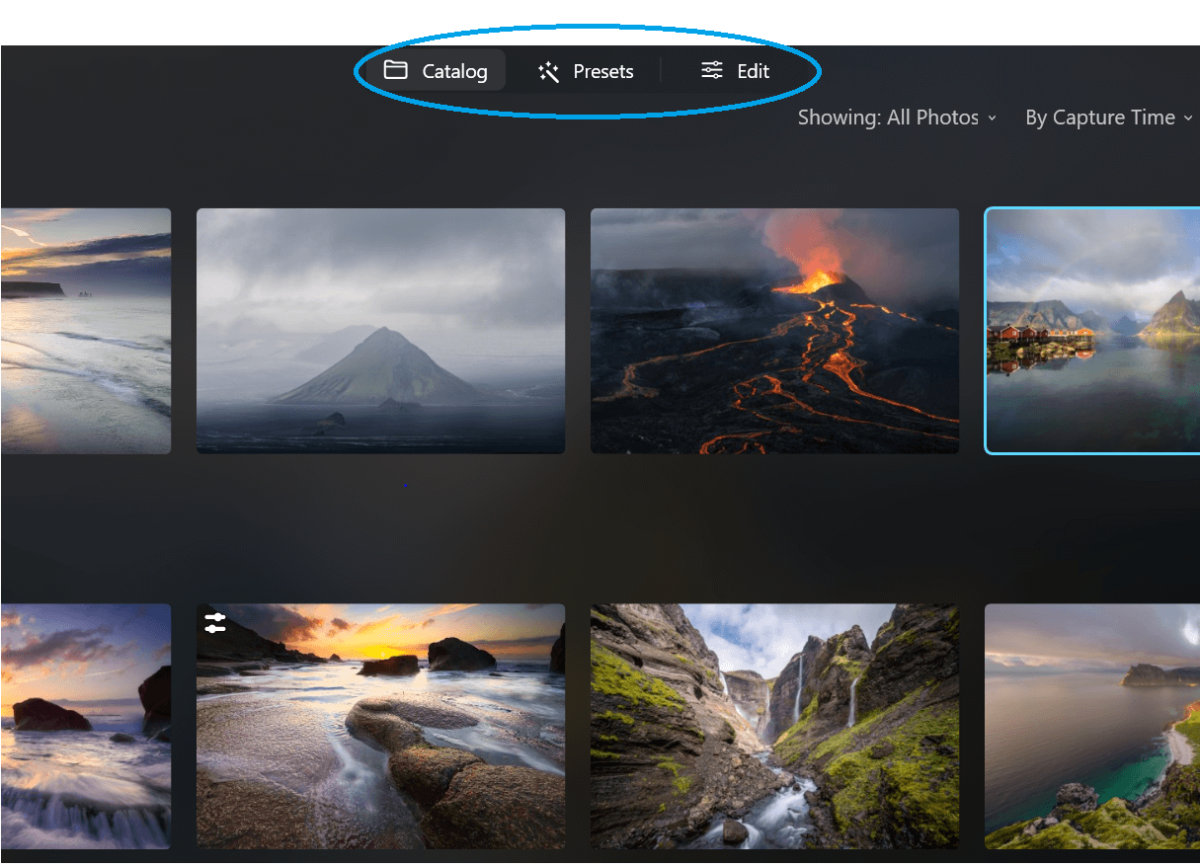Click the chevron next to All Photos
This screenshot has height=866, width=1200.
coord(991,117)
